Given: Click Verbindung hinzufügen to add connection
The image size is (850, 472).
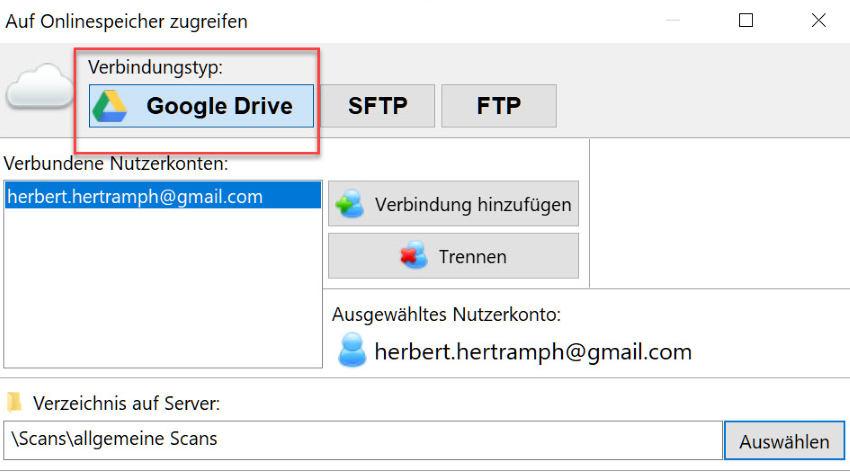Looking at the screenshot, I should (x=453, y=204).
